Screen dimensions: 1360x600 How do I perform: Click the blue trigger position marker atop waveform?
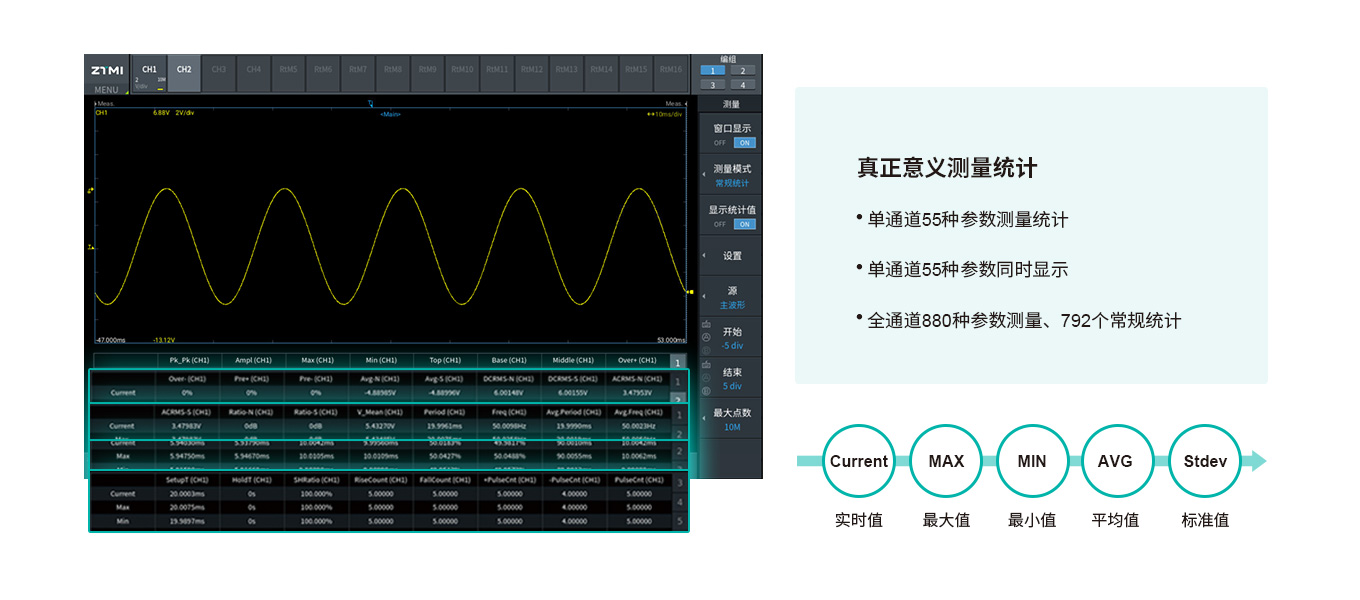tap(371, 103)
